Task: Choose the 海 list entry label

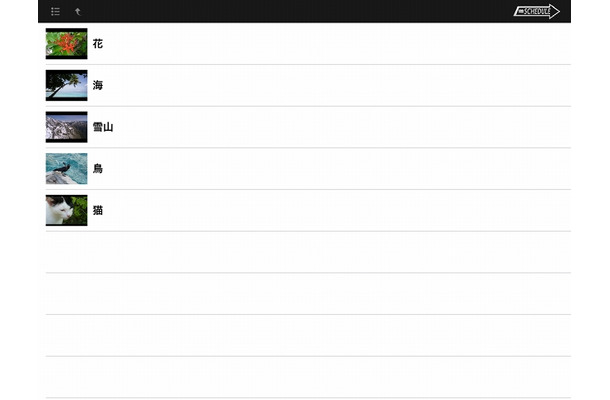Action: pyautogui.click(x=98, y=85)
